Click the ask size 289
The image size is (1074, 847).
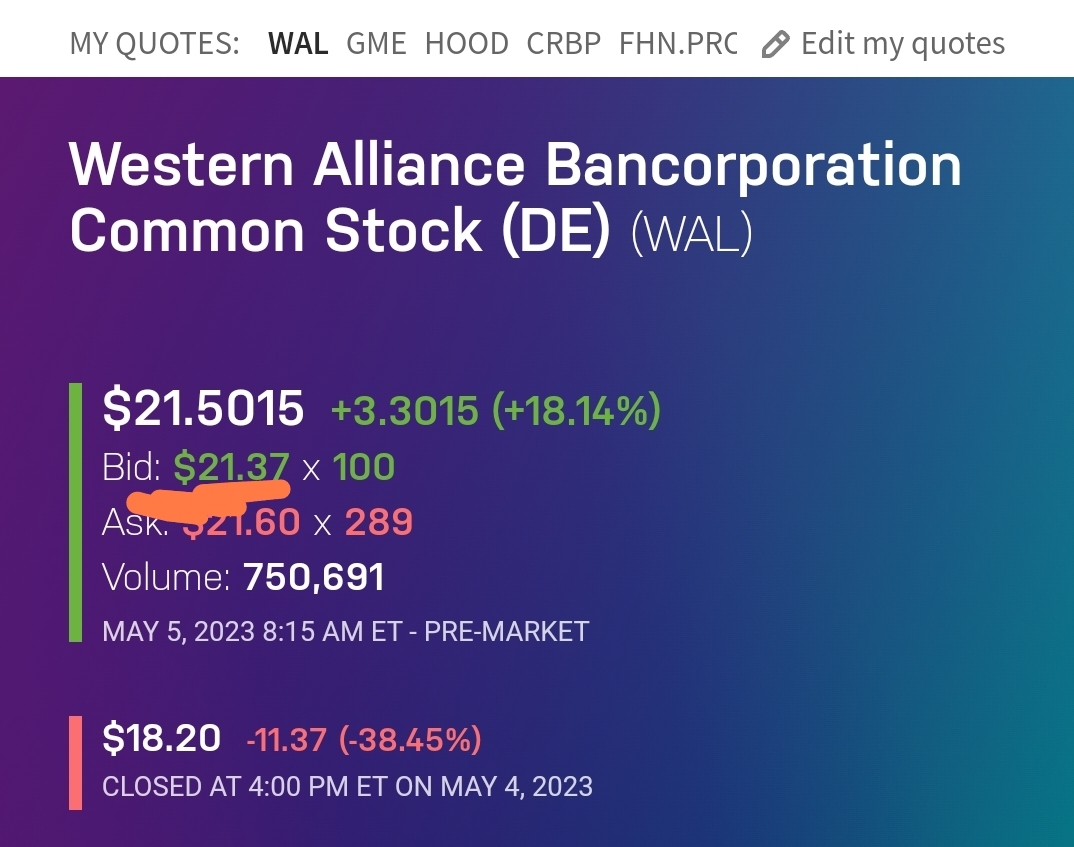[x=378, y=522]
